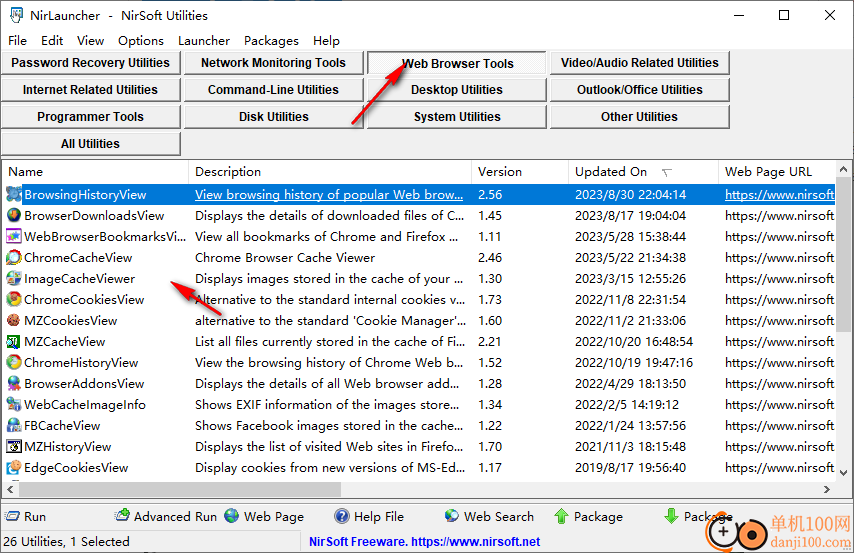Click the Run toolbar icon

point(12,515)
